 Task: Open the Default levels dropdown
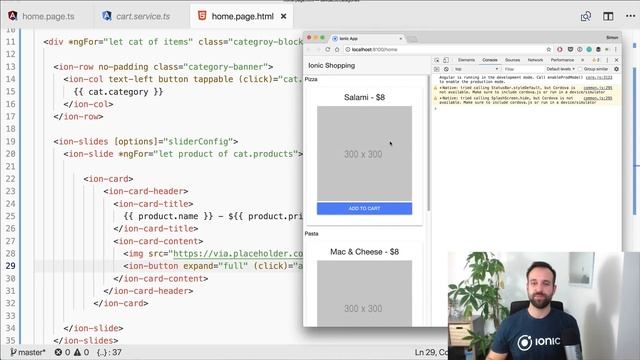click(560, 69)
